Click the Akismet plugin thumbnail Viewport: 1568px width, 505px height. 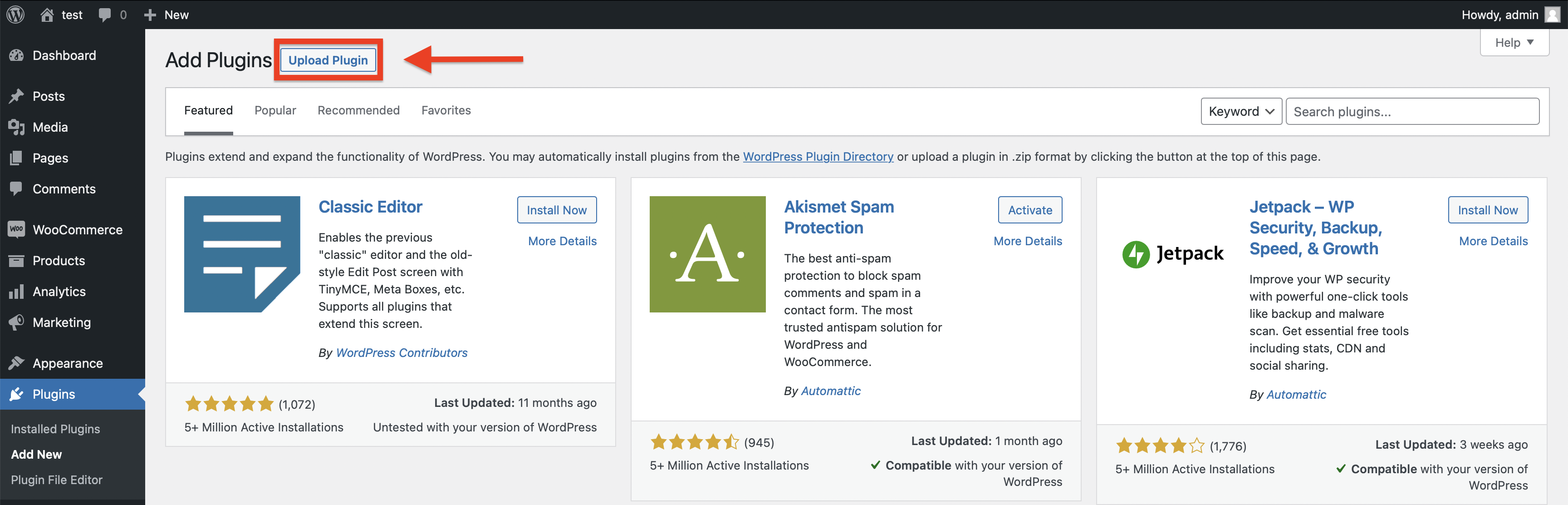707,254
